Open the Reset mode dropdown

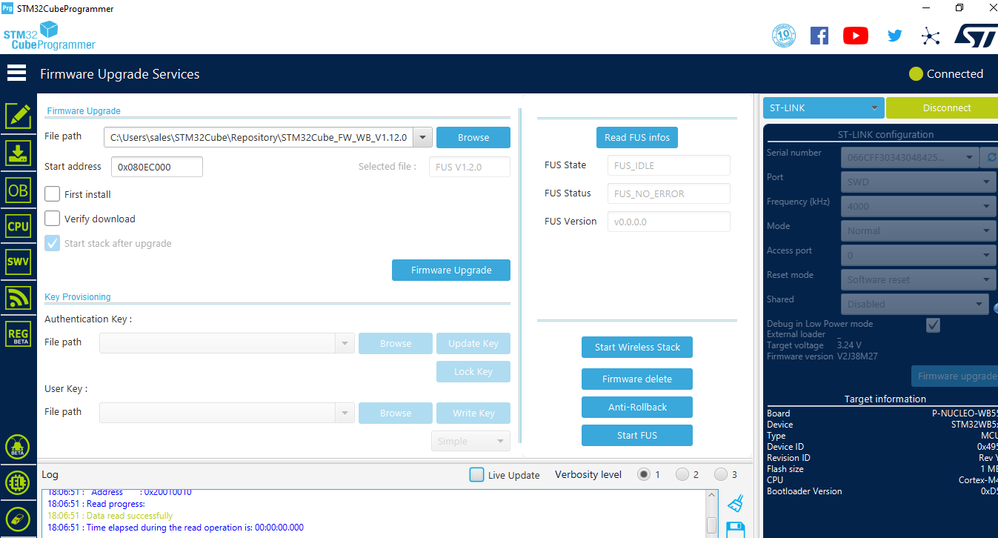pos(919,280)
